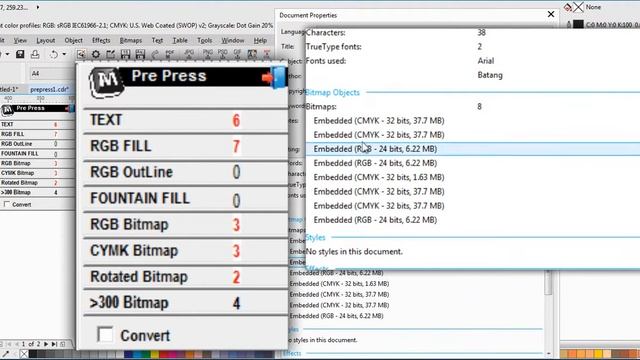Screen dimensions: 640x360
Task: Switch to the prepress1.cdr document tab
Action: point(49,89)
